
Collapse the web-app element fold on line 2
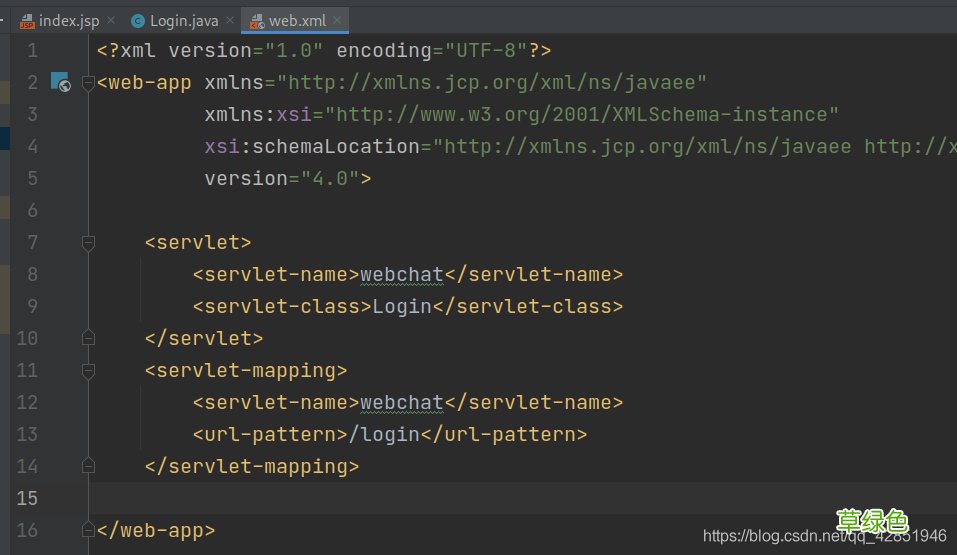click(88, 82)
